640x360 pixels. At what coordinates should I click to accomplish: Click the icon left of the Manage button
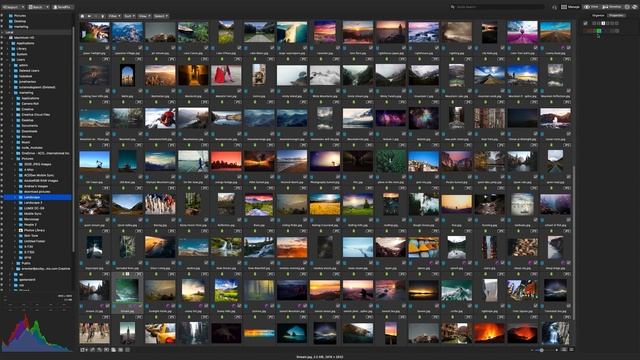554,7
